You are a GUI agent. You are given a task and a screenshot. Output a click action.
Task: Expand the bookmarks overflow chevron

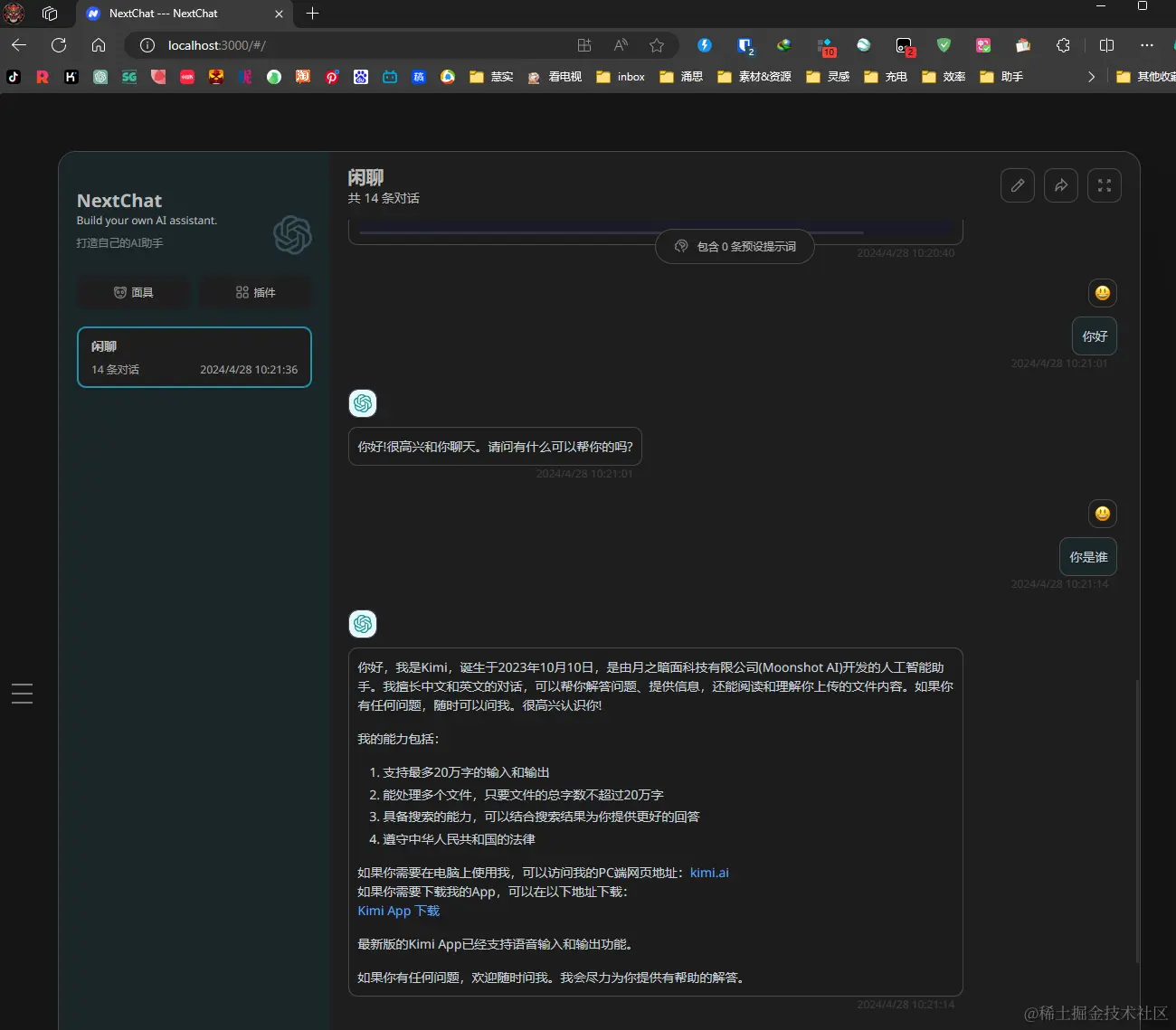tap(1091, 77)
